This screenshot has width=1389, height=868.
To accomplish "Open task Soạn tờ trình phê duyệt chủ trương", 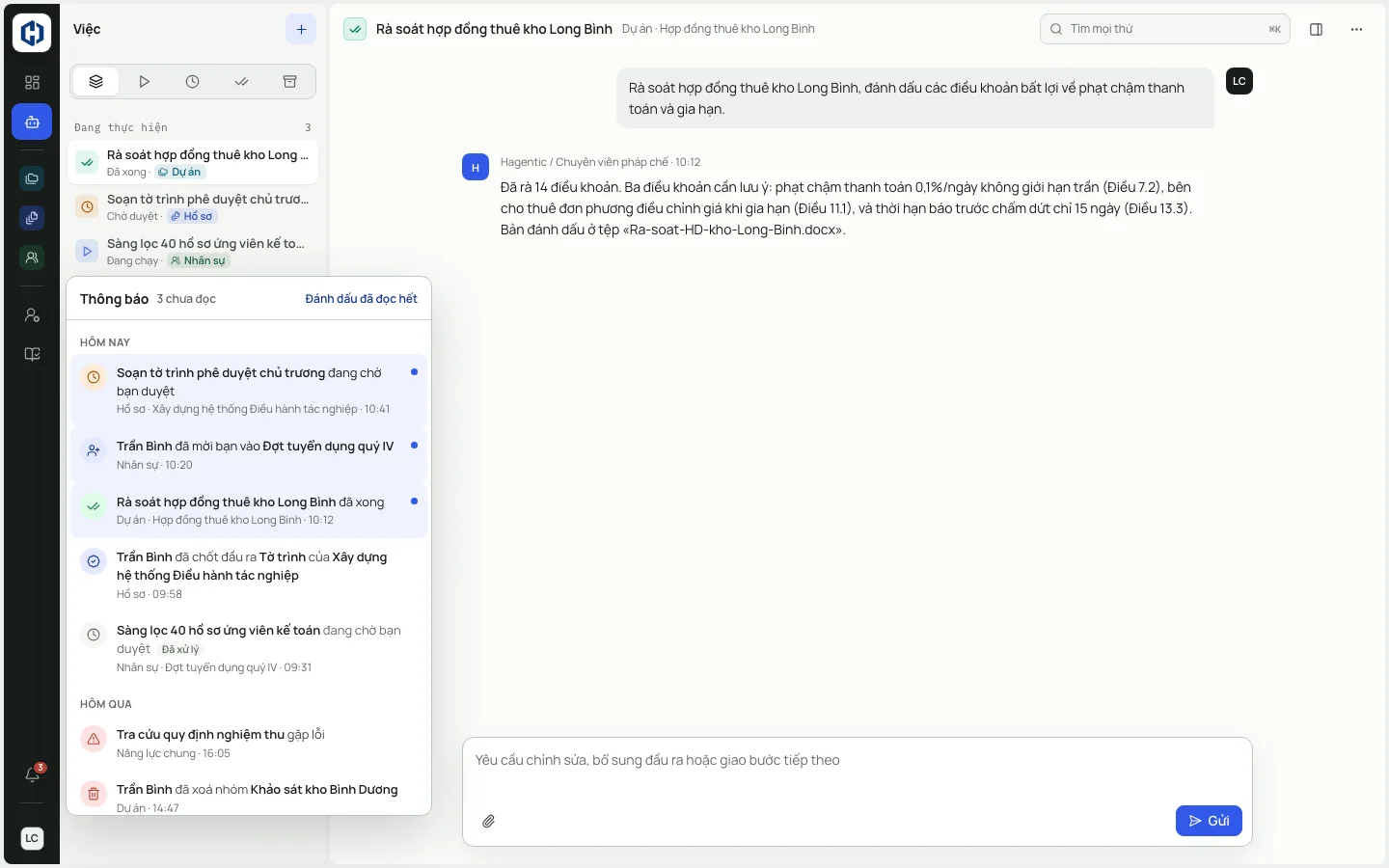I will click(193, 206).
